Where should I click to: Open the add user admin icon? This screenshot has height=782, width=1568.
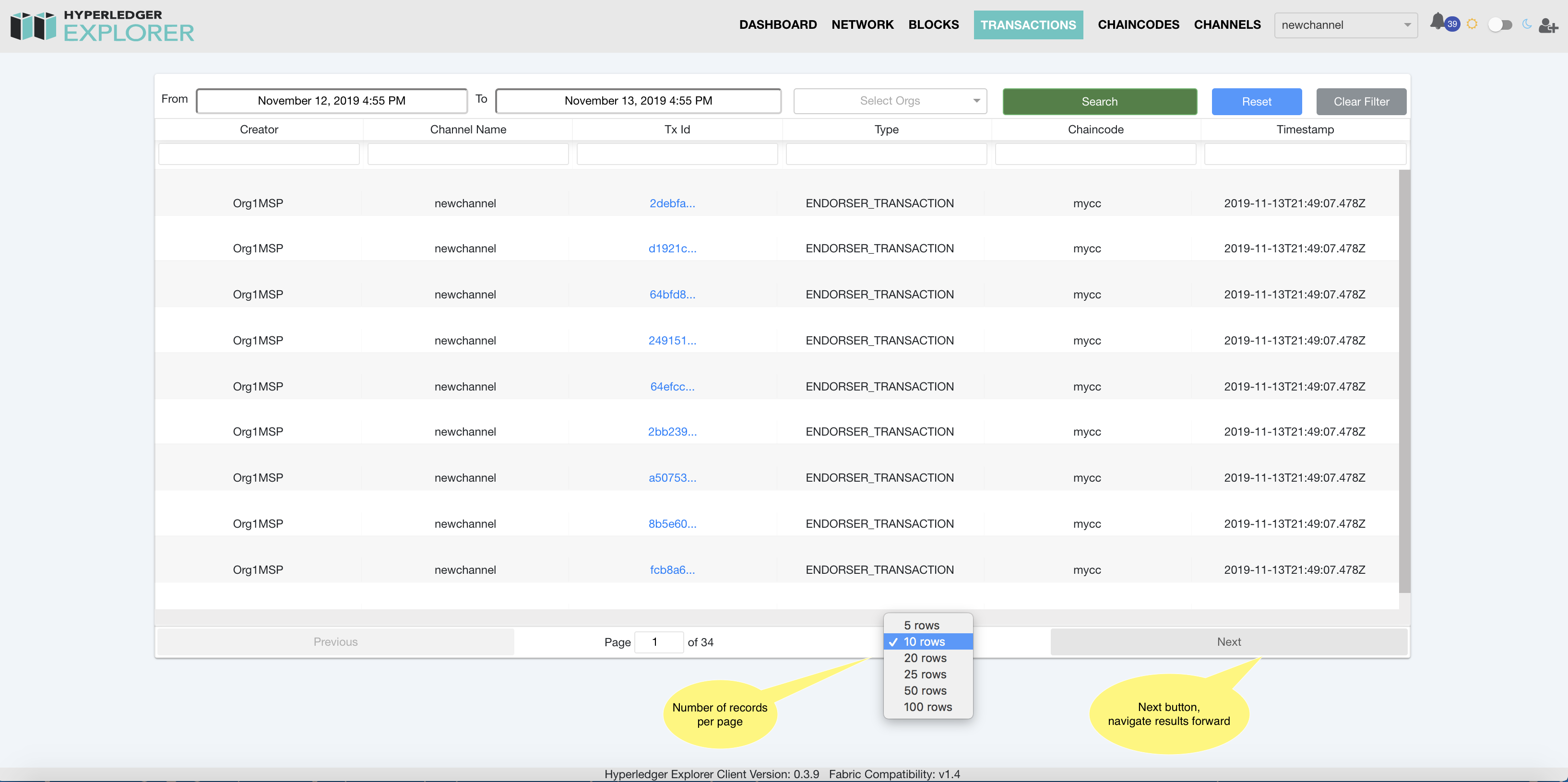(x=1548, y=25)
